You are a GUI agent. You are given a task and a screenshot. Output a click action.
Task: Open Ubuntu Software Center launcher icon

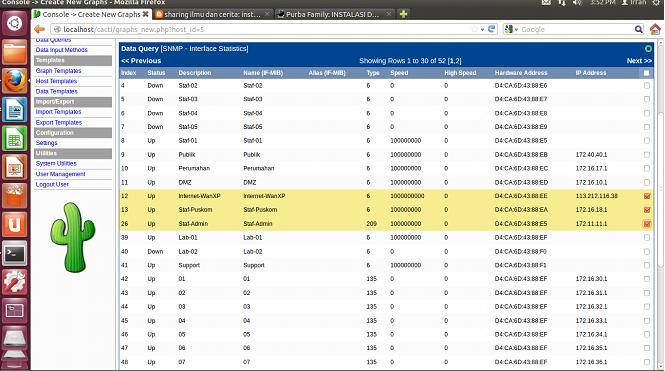[14, 196]
